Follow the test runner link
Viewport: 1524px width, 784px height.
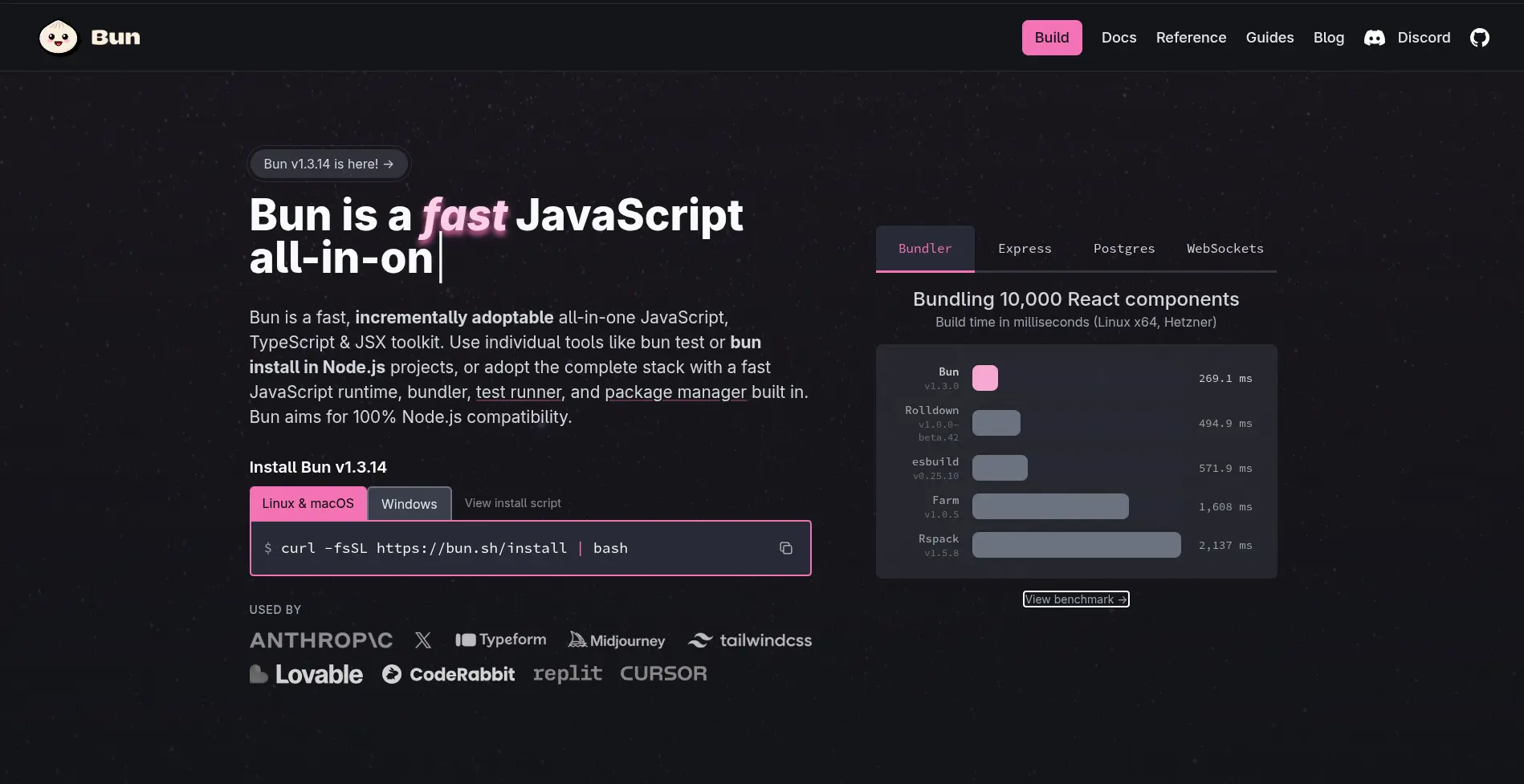519,392
